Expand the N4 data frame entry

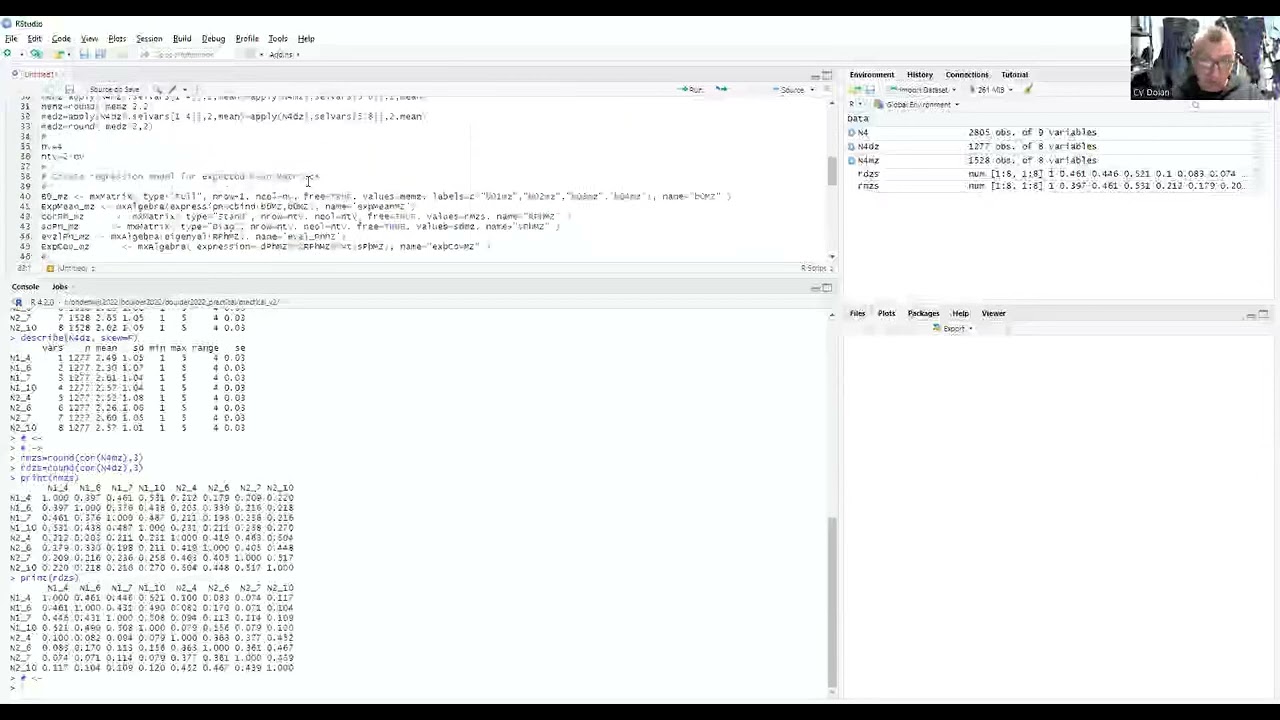tap(852, 132)
